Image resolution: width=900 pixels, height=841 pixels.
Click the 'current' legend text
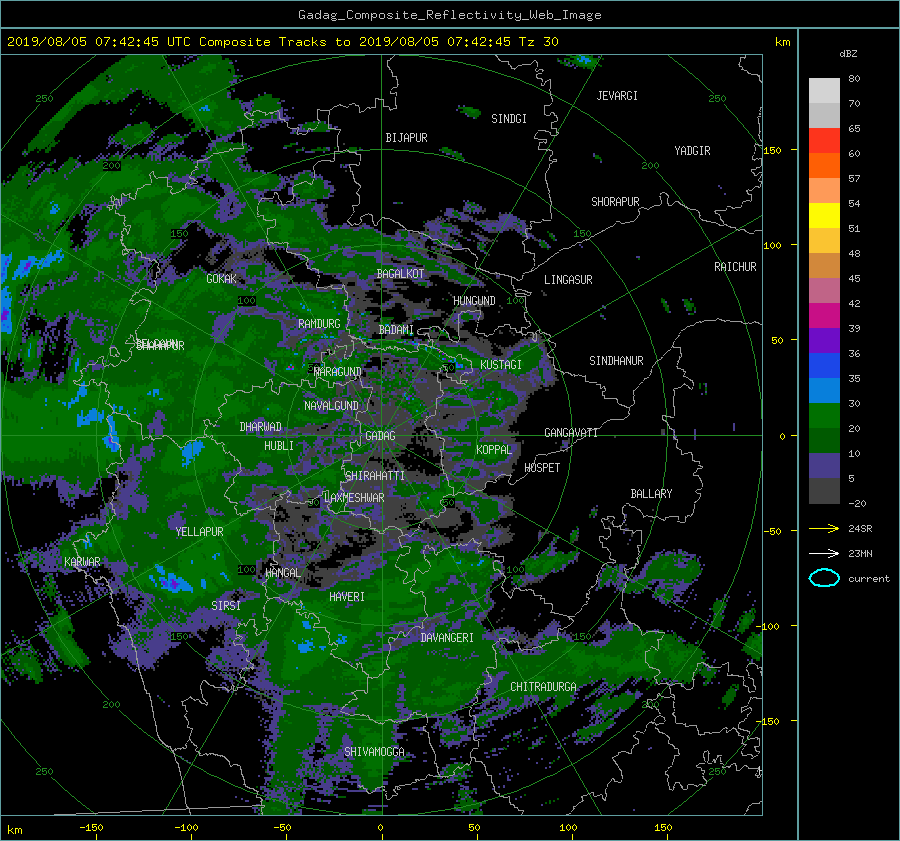coord(868,579)
